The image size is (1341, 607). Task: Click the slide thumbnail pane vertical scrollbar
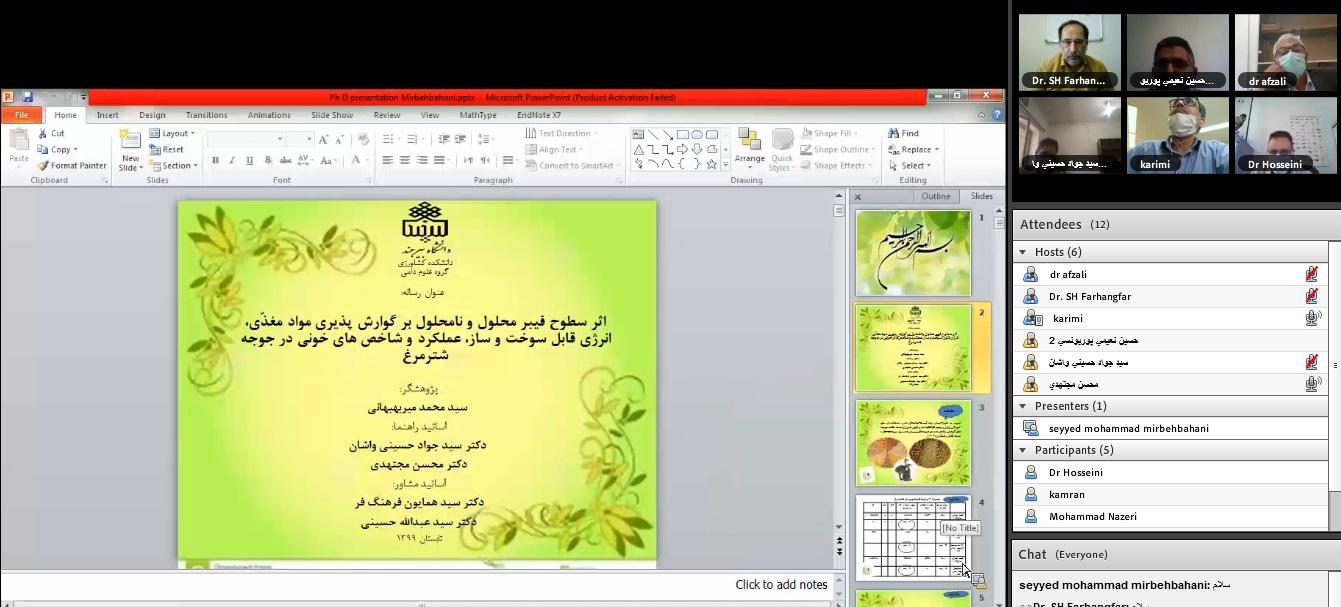(x=999, y=400)
